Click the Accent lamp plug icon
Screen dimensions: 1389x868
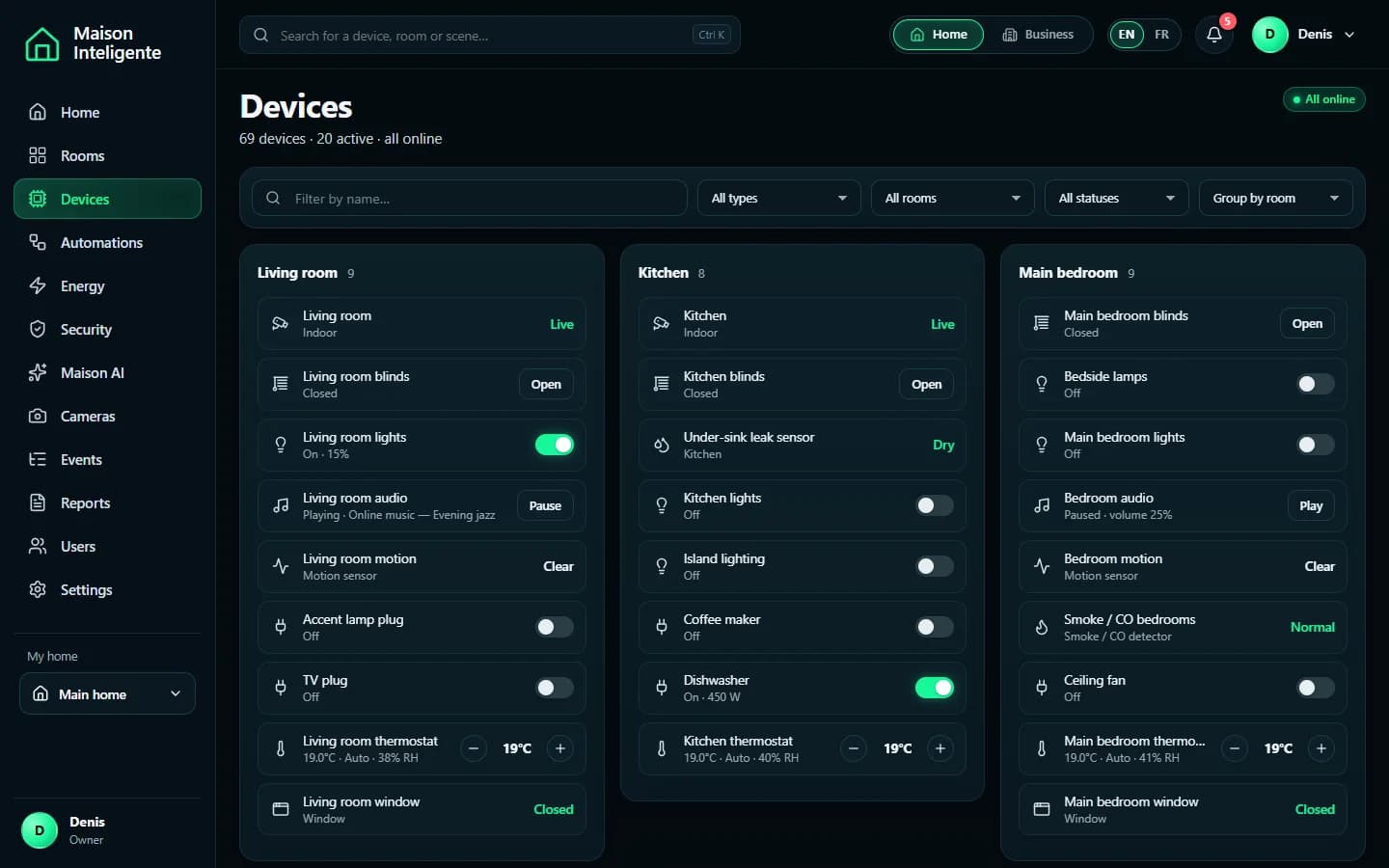click(x=281, y=627)
